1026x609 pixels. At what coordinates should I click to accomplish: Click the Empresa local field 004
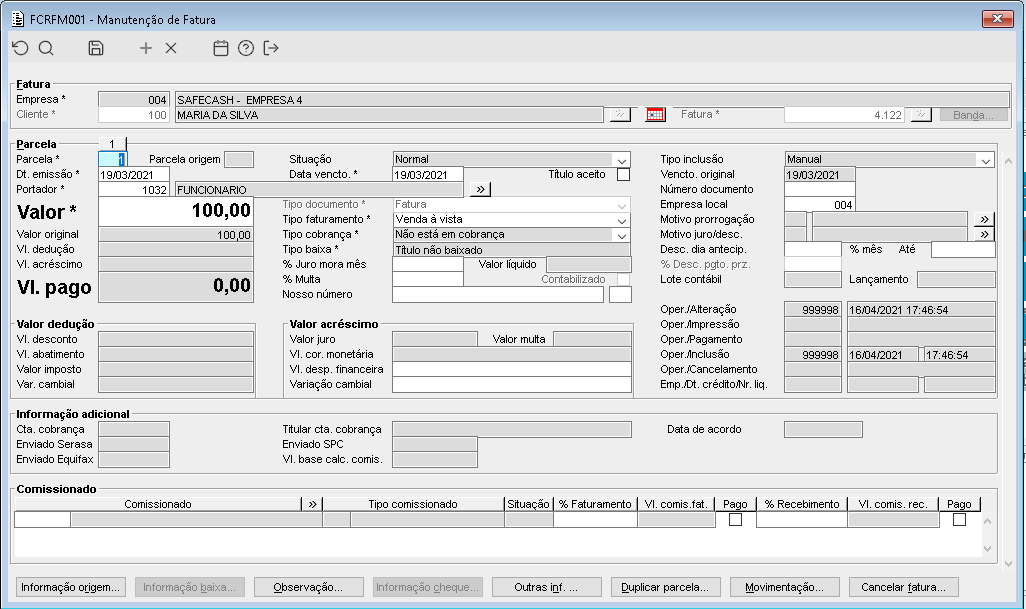click(819, 205)
